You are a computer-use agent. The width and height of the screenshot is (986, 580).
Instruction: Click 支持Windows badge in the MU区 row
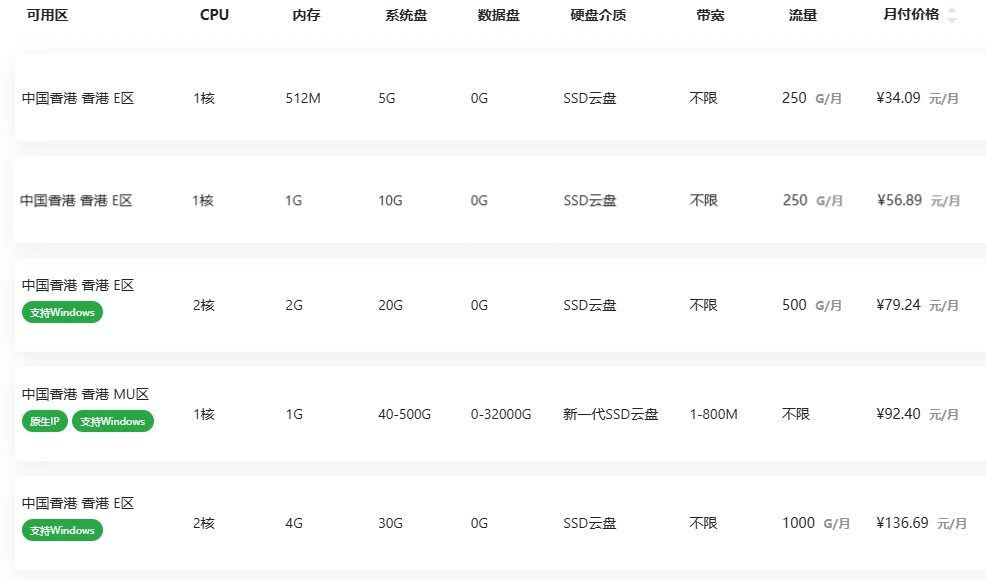pos(112,421)
